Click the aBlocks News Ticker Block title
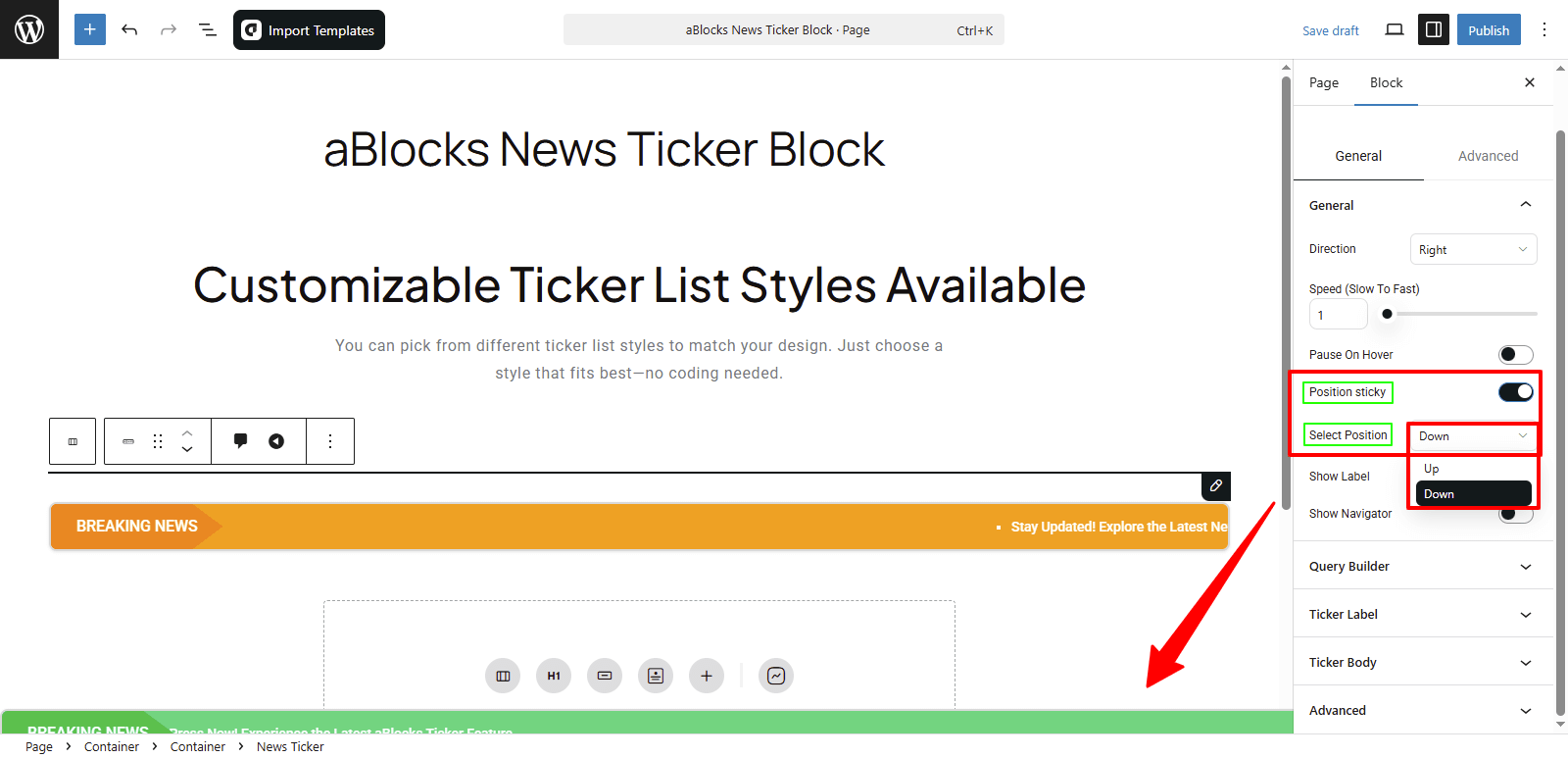The height and width of the screenshot is (758, 1568). [604, 149]
